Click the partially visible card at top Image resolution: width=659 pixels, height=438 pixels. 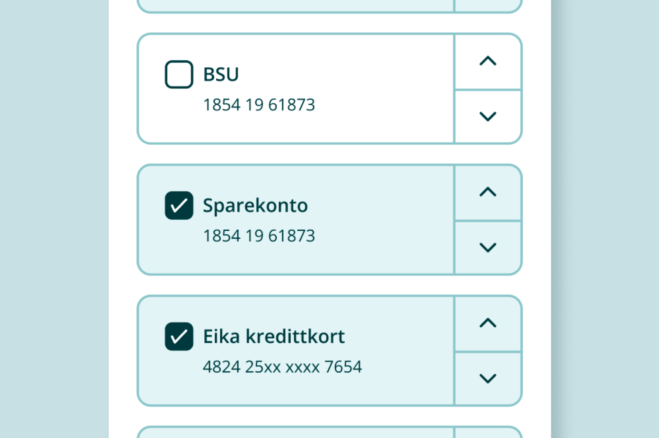point(329,5)
